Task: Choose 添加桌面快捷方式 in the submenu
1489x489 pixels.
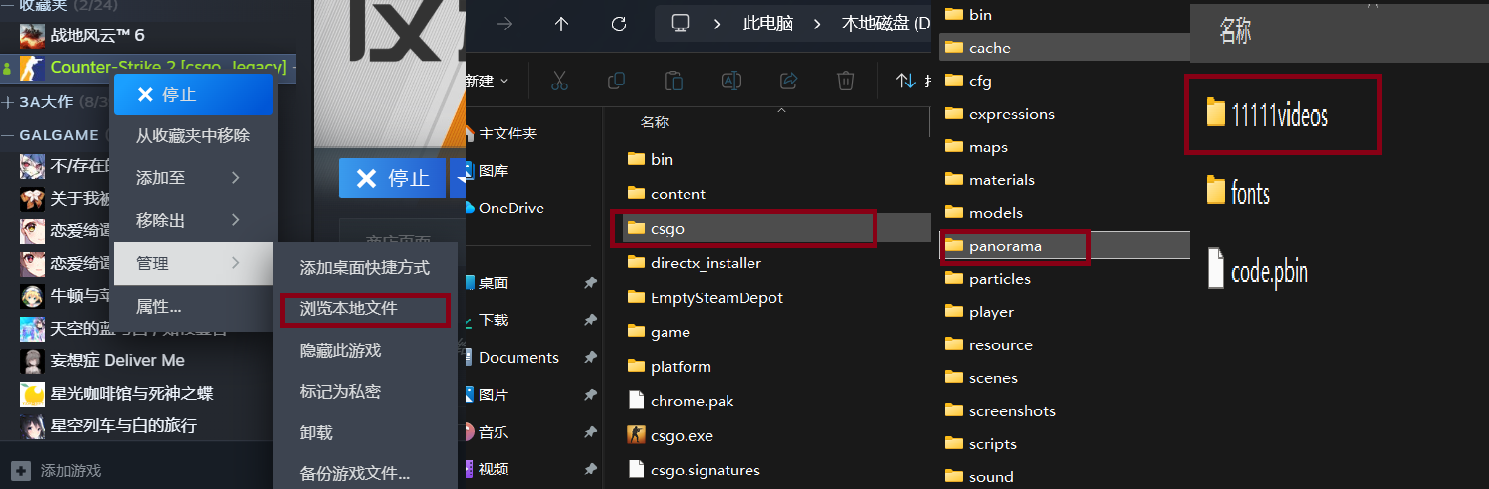Action: point(365,267)
